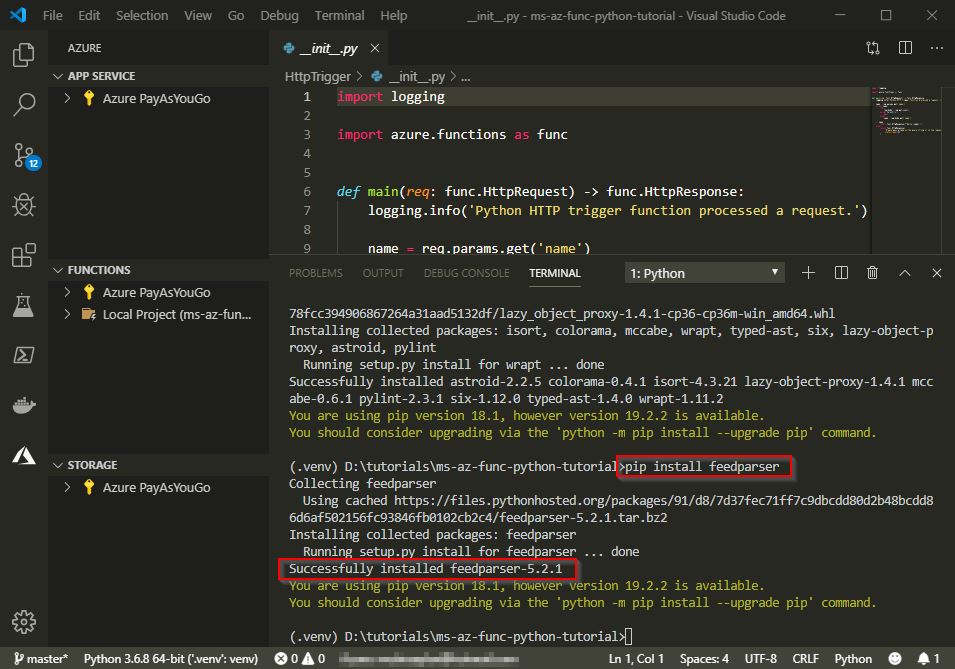Change language mode via Python status item
This screenshot has width=955, height=669.
tap(853, 659)
